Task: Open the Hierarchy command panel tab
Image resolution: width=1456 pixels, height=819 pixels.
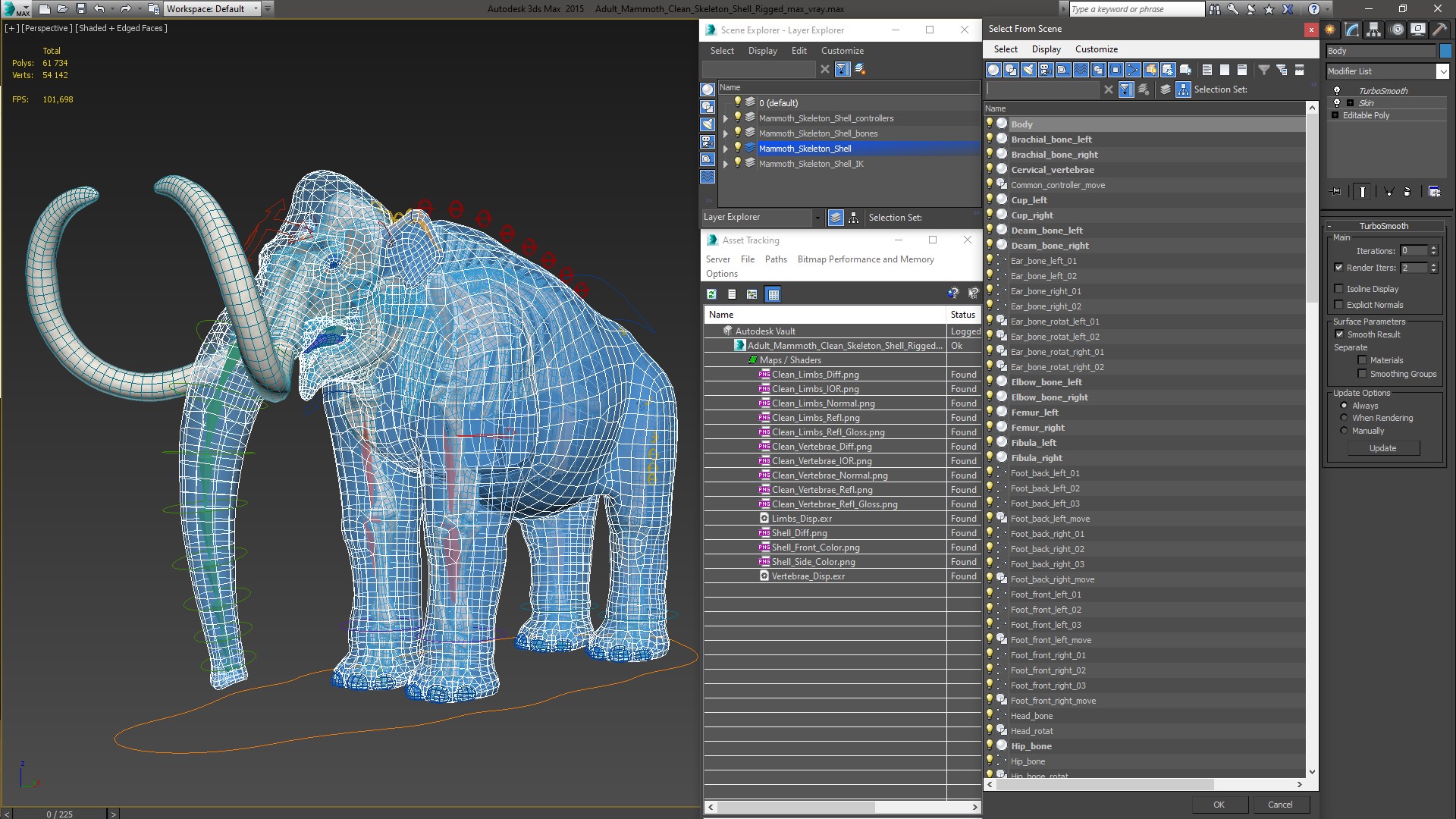Action: point(1373,30)
